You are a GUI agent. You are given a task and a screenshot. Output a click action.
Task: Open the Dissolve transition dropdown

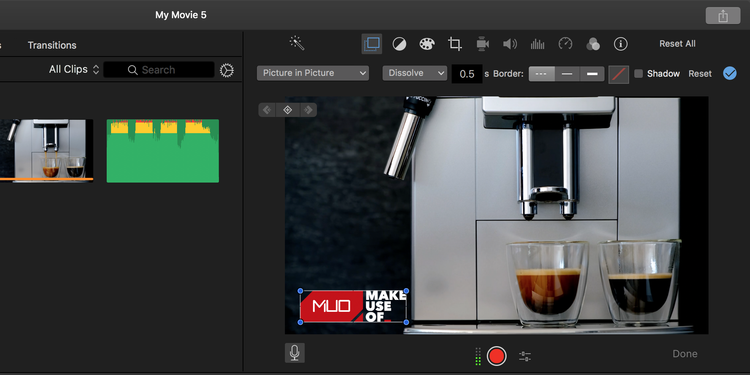click(x=414, y=73)
